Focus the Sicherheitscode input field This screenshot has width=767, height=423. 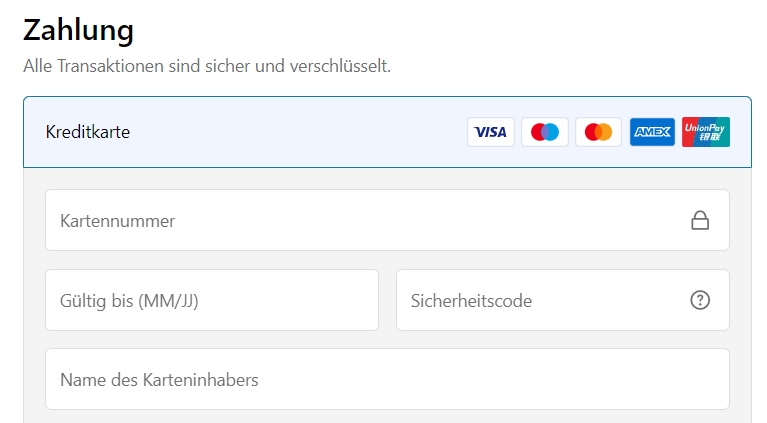[x=563, y=300]
